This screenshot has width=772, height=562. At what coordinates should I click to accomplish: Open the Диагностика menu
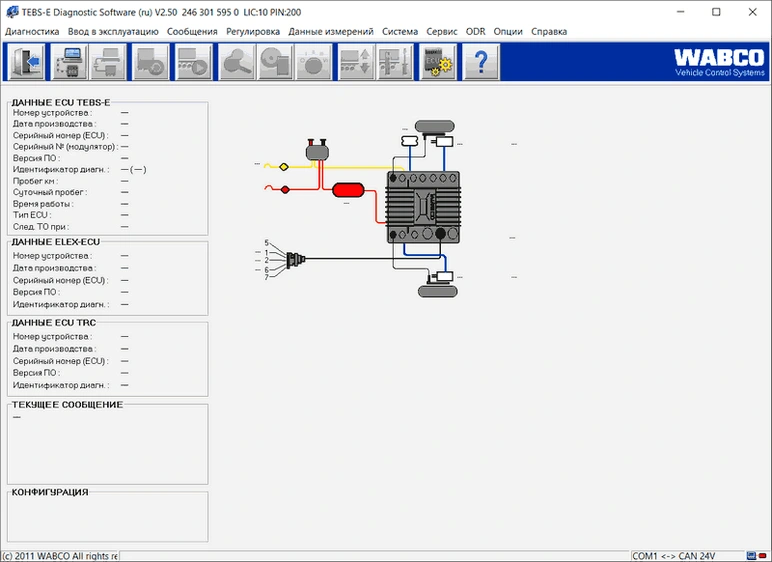click(x=32, y=32)
